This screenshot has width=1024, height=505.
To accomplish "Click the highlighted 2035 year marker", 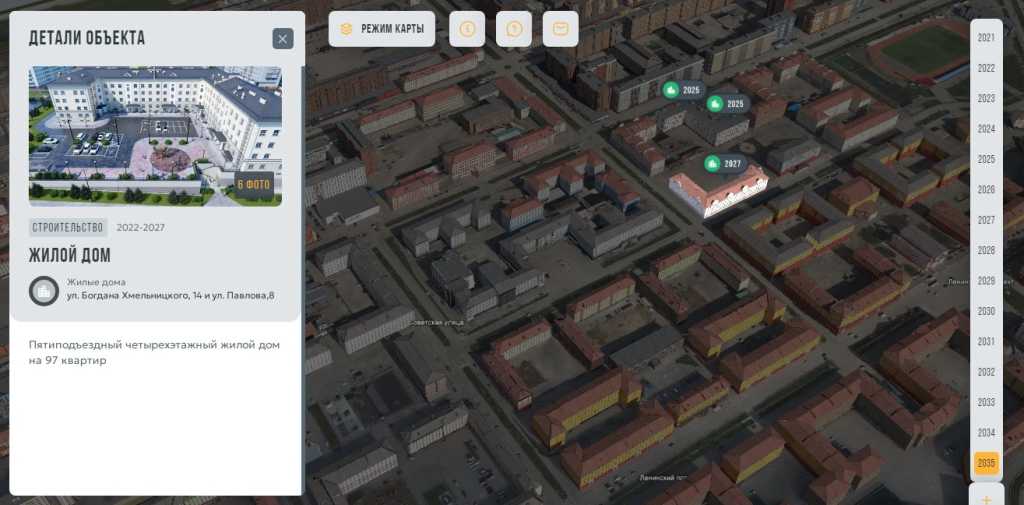I will click(986, 463).
